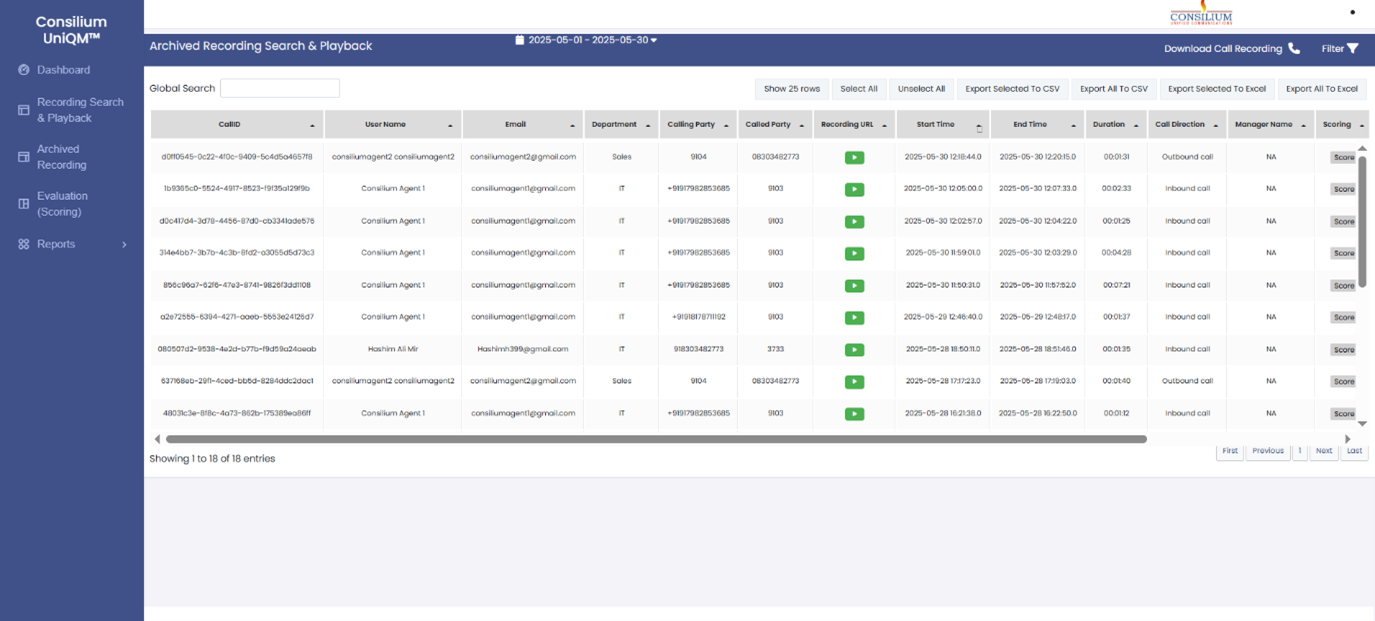
Task: Play recording for Hashim Ali Mir's call
Action: 854,350
